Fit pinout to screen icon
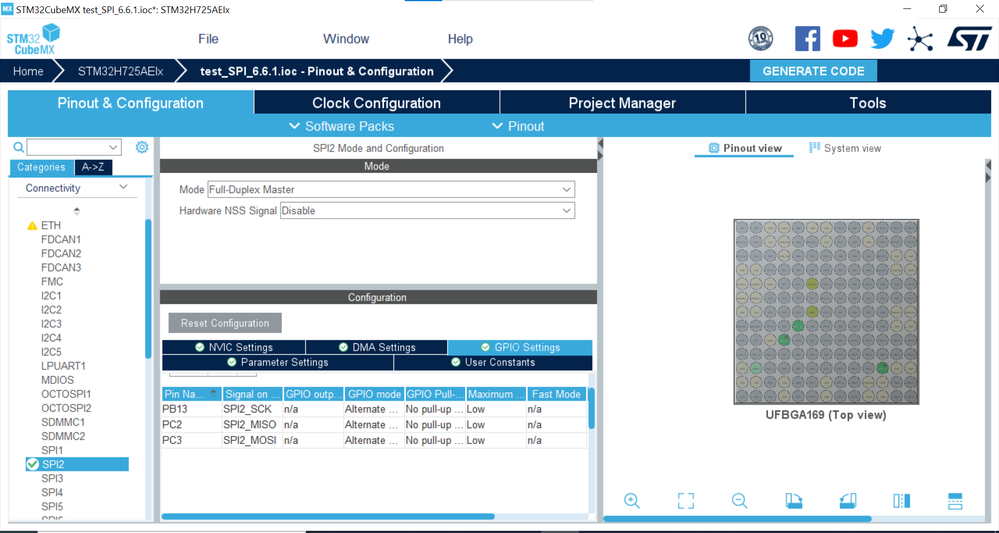This screenshot has height=533, width=999. pos(686,501)
